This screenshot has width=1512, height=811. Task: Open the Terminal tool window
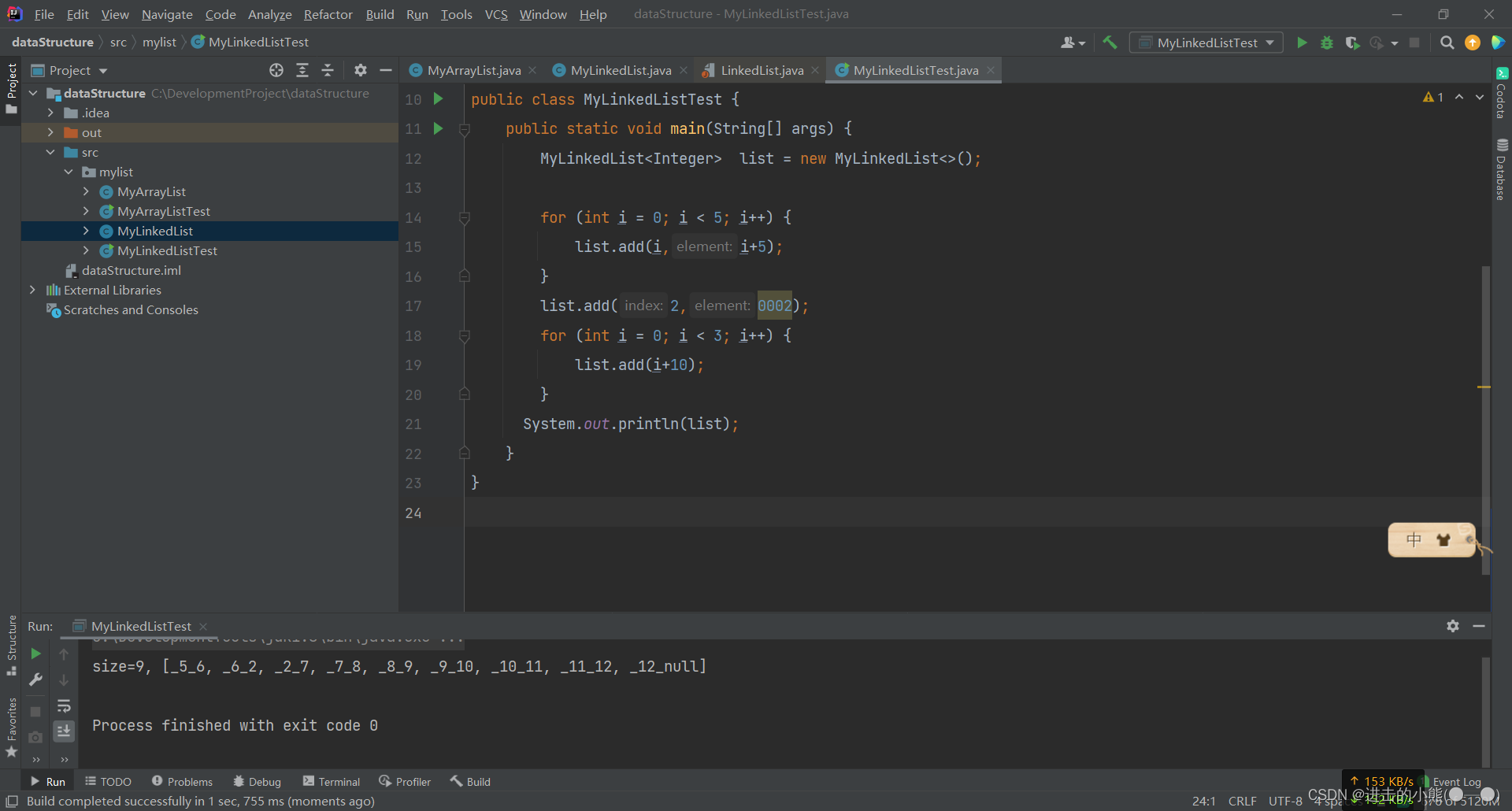[x=332, y=781]
